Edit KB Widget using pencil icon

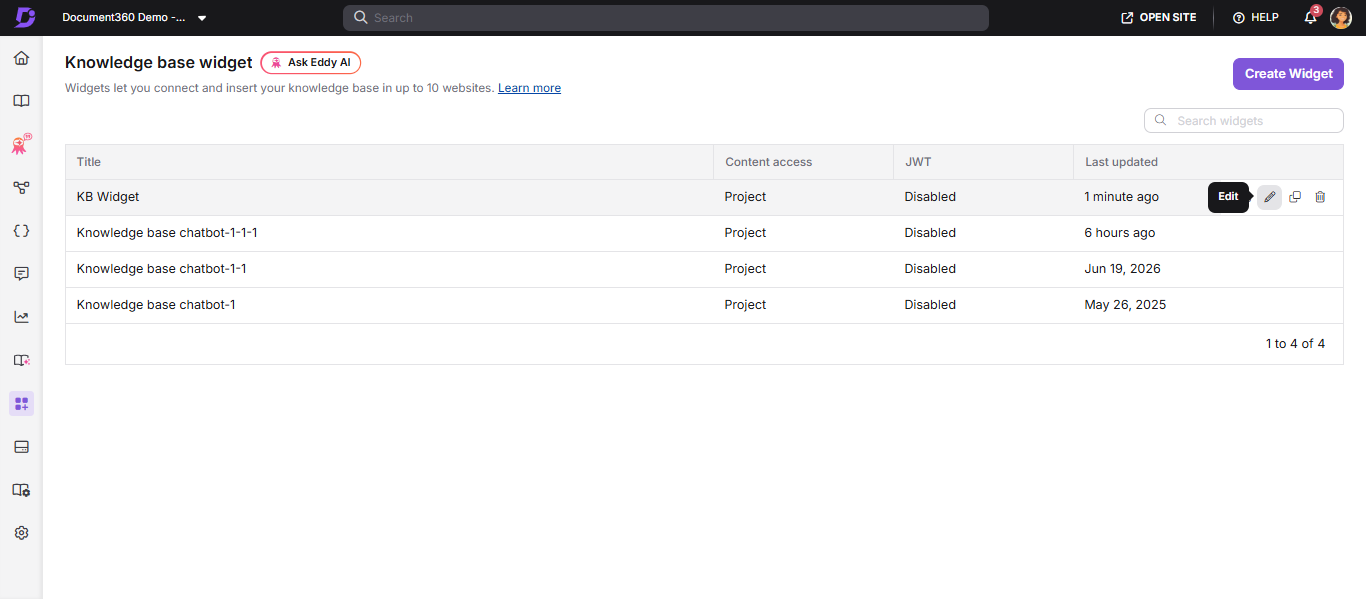[x=1270, y=197]
